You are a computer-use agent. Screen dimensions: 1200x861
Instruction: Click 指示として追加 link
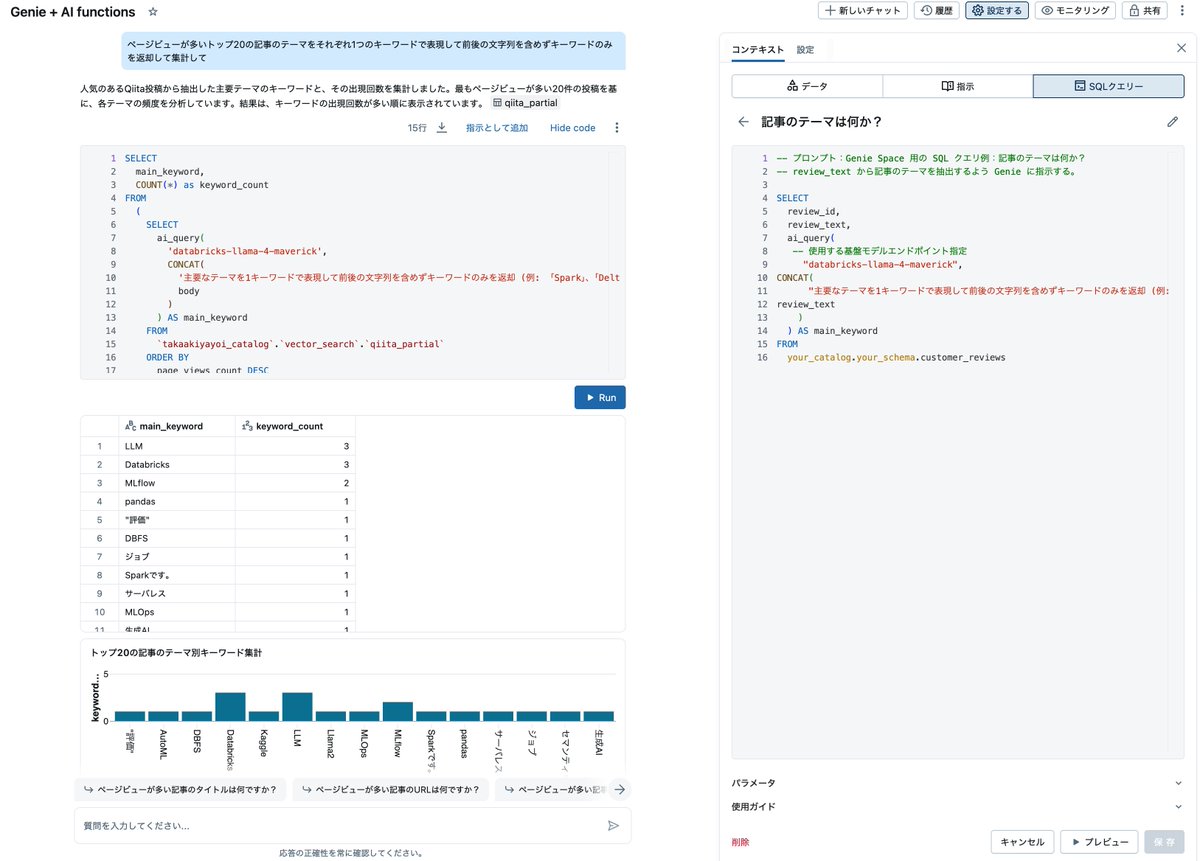pyautogui.click(x=497, y=128)
